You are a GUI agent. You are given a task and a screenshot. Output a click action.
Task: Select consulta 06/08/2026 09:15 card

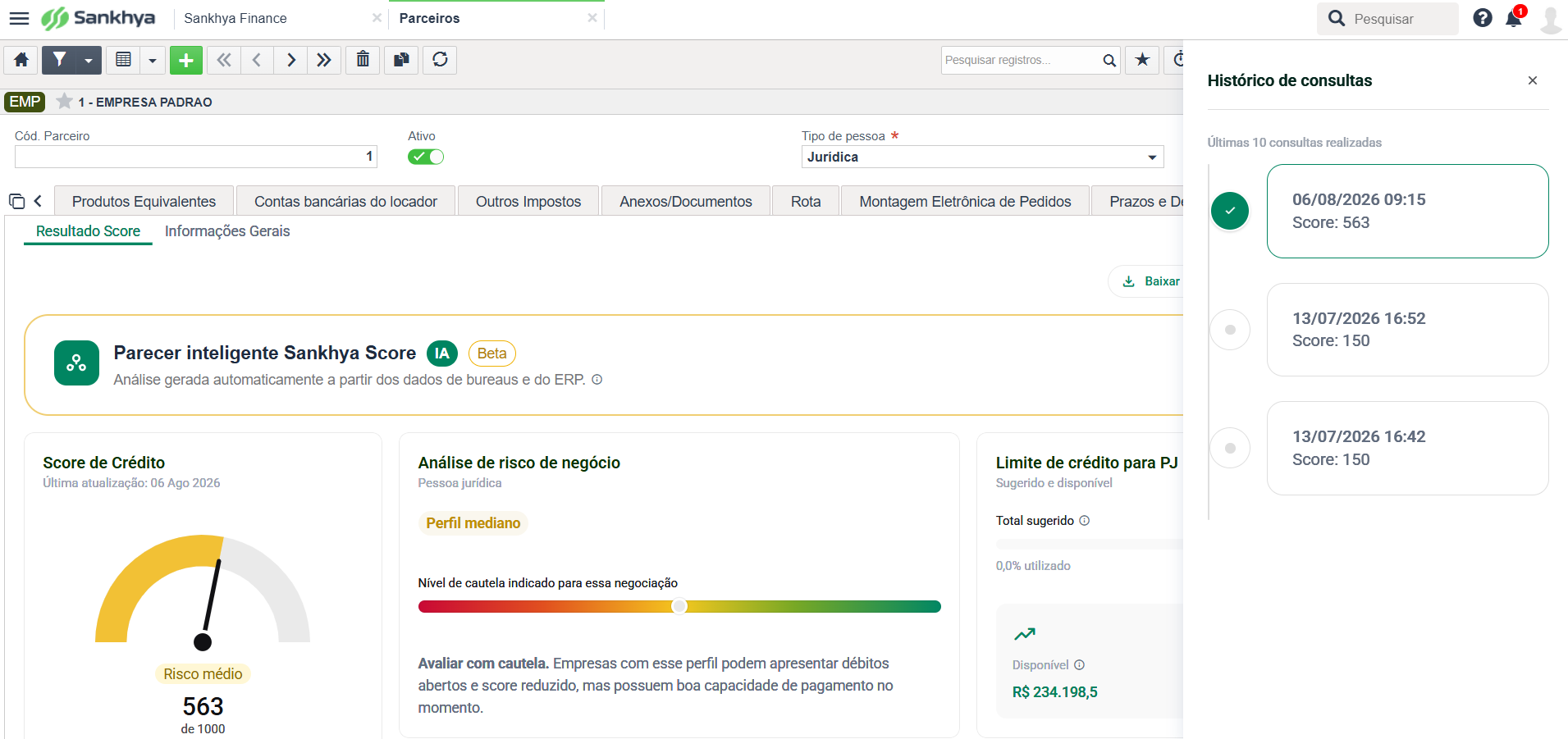pyautogui.click(x=1407, y=212)
